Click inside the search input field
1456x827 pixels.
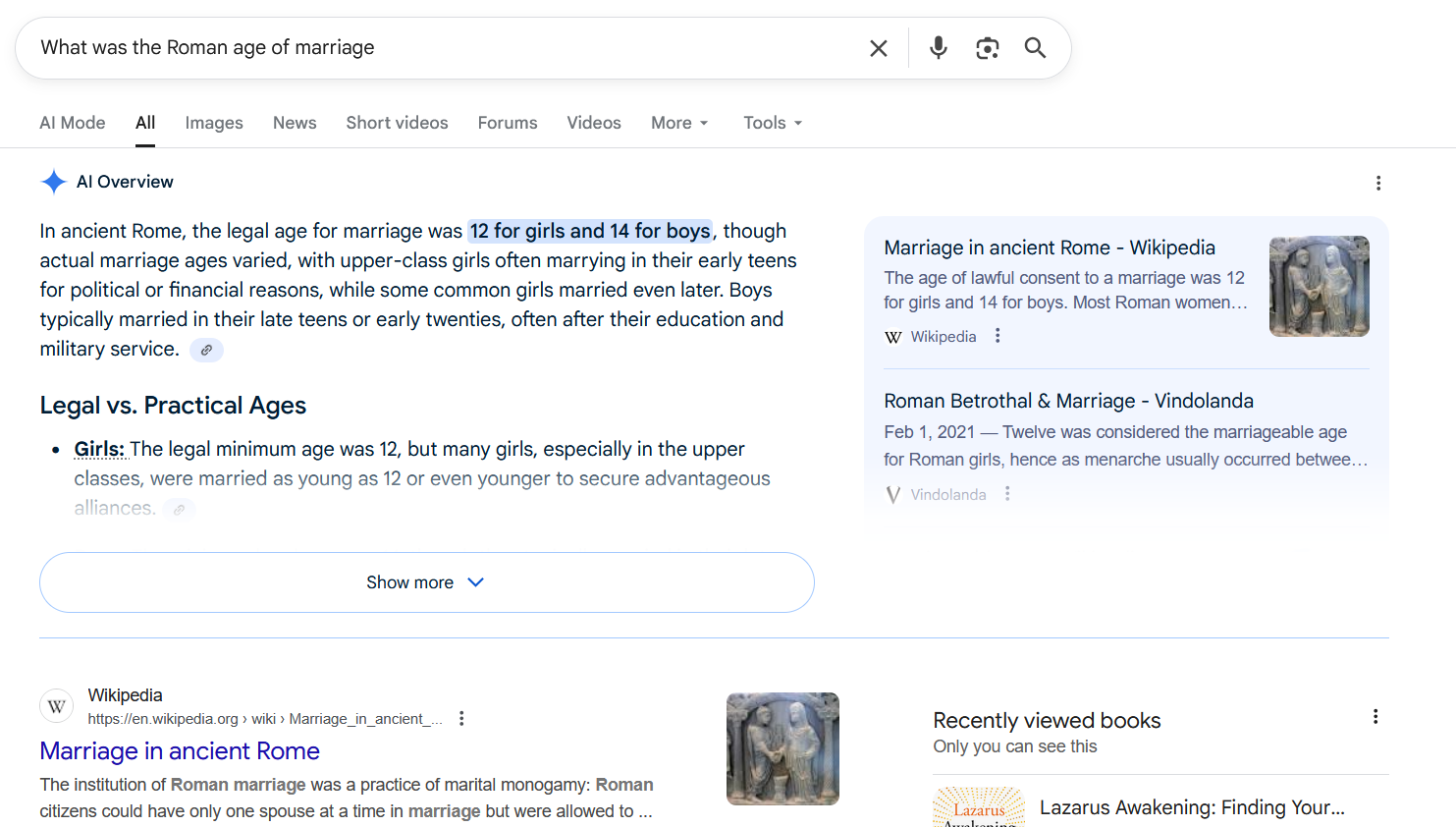(442, 48)
